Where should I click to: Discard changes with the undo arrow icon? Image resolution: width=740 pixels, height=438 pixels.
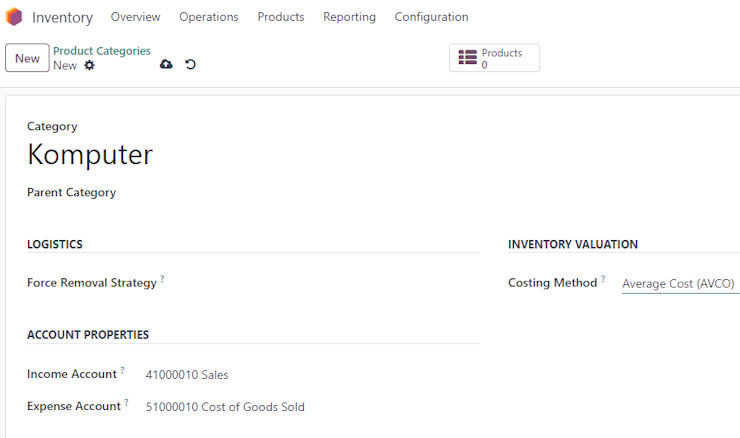190,64
